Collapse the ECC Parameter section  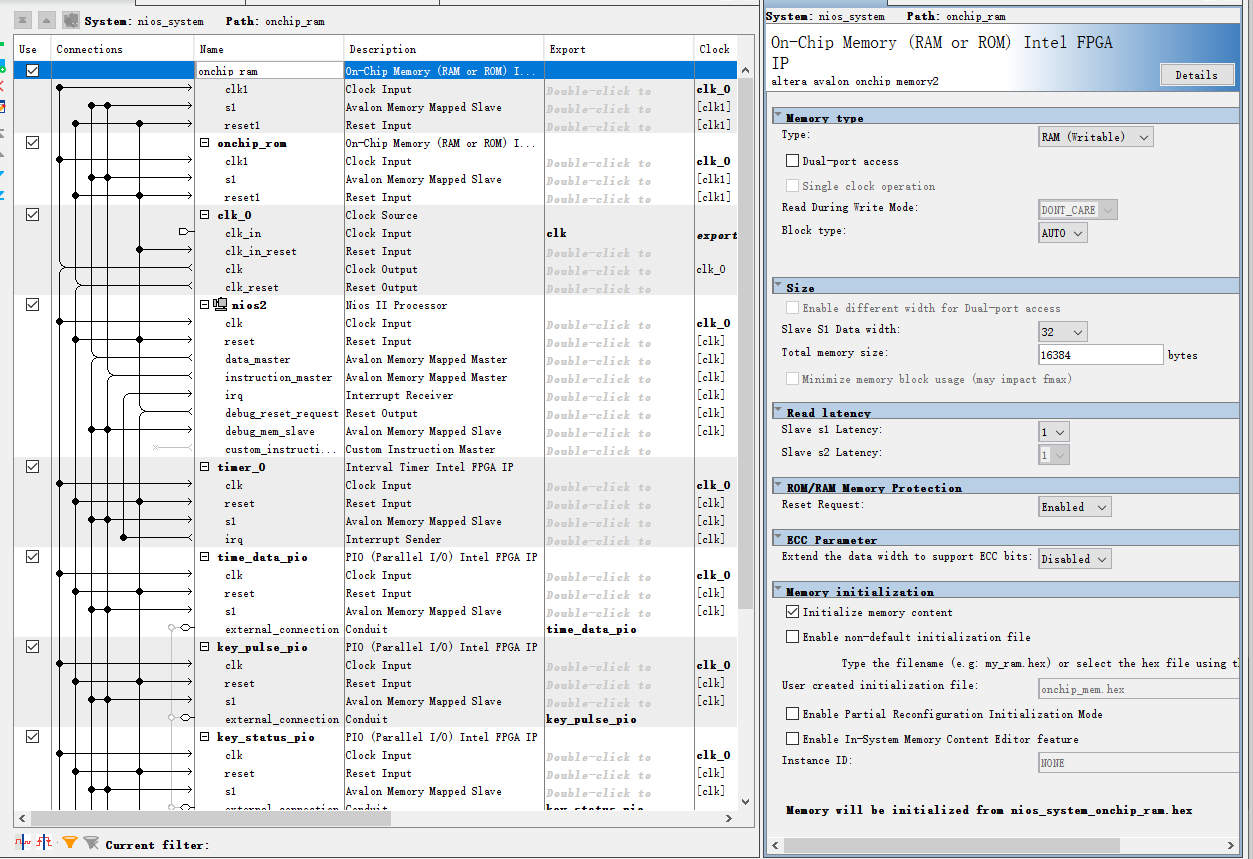[x=778, y=539]
